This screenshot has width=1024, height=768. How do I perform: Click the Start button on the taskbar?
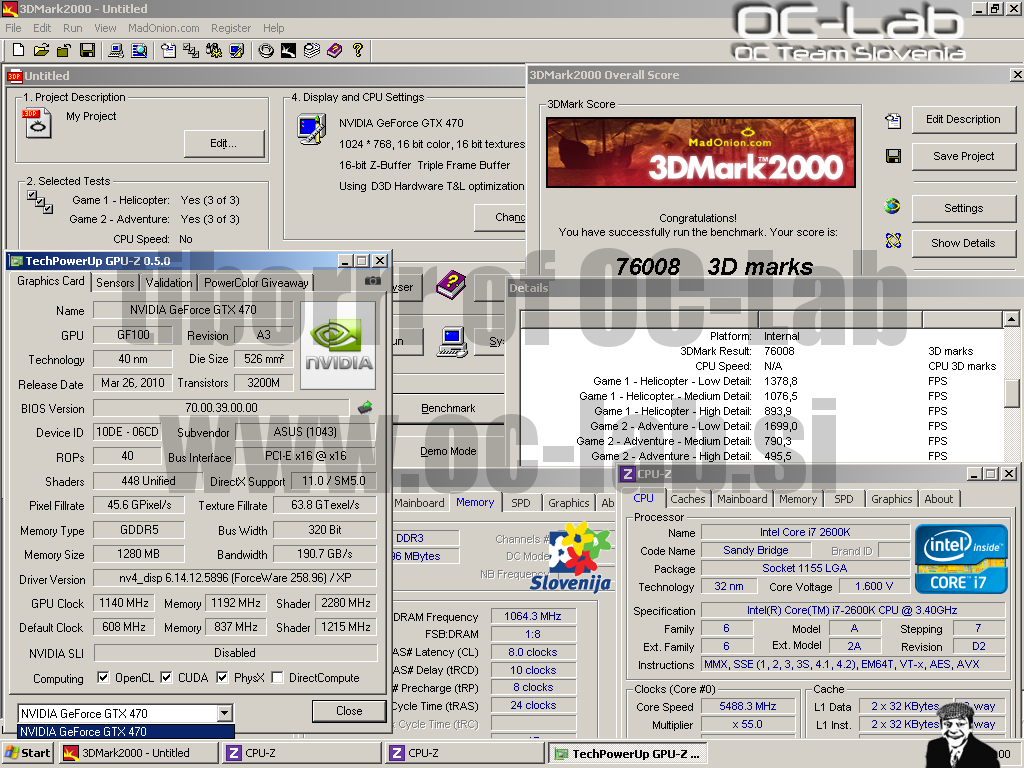tap(28, 753)
